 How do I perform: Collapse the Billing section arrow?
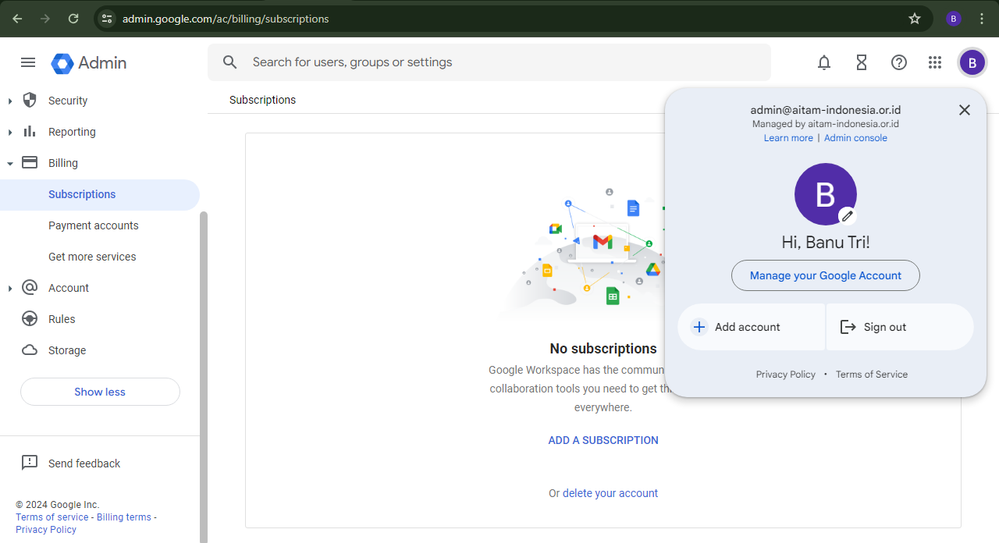click(10, 163)
